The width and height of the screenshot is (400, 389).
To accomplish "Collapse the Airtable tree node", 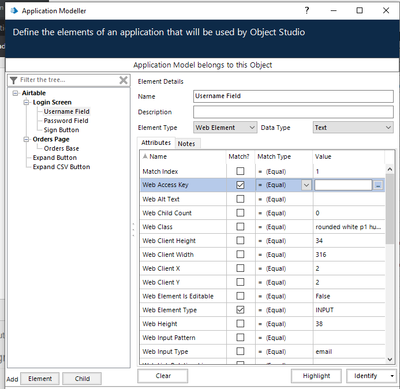I will click(15, 93).
